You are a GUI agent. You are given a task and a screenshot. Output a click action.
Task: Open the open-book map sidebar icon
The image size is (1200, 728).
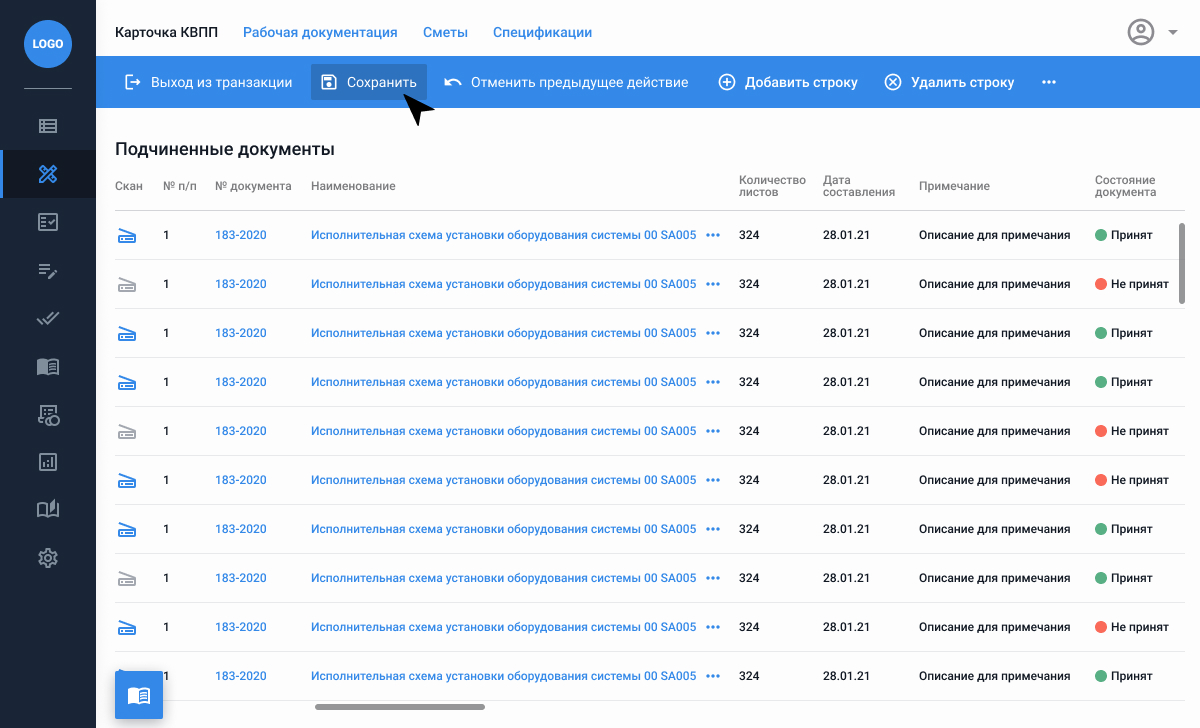[48, 510]
